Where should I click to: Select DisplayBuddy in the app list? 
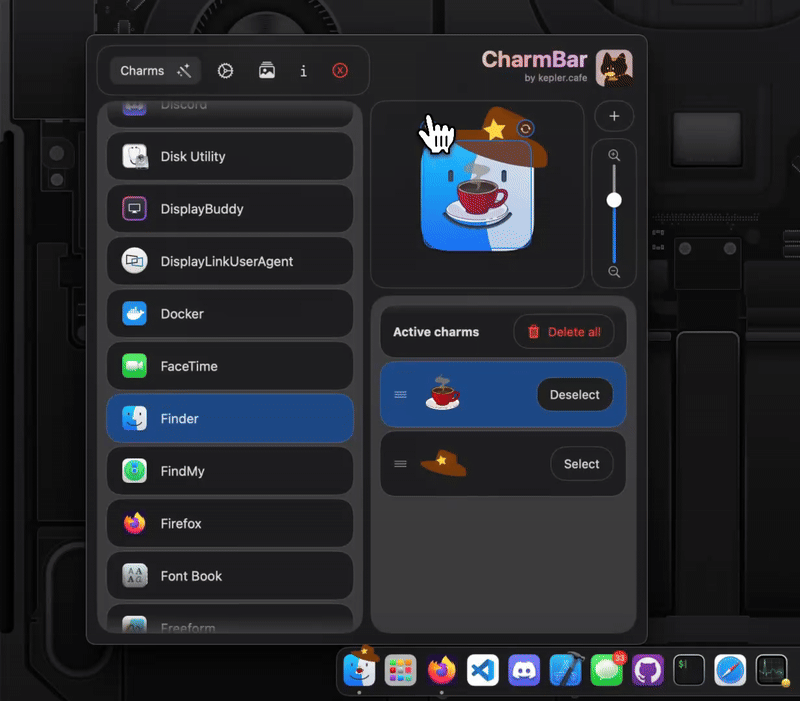[x=230, y=209]
